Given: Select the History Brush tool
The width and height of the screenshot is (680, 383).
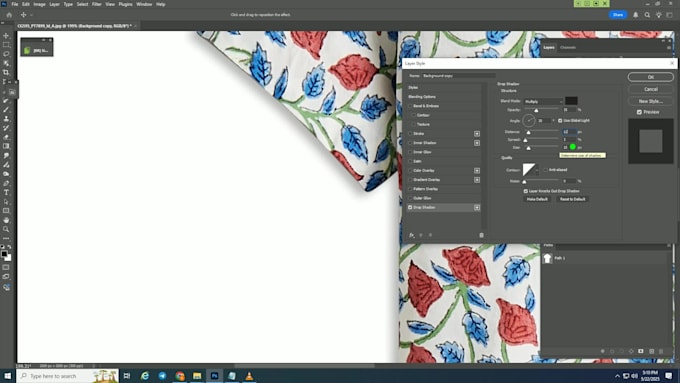Looking at the screenshot, I should point(6,128).
